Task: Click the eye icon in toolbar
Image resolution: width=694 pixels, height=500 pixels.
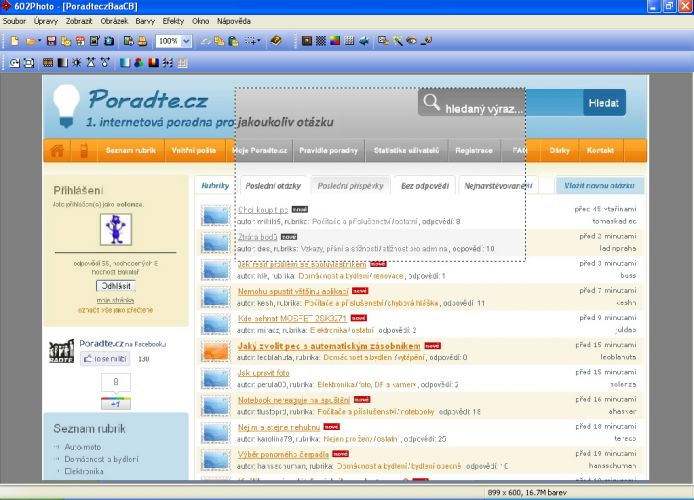Action: [412, 41]
